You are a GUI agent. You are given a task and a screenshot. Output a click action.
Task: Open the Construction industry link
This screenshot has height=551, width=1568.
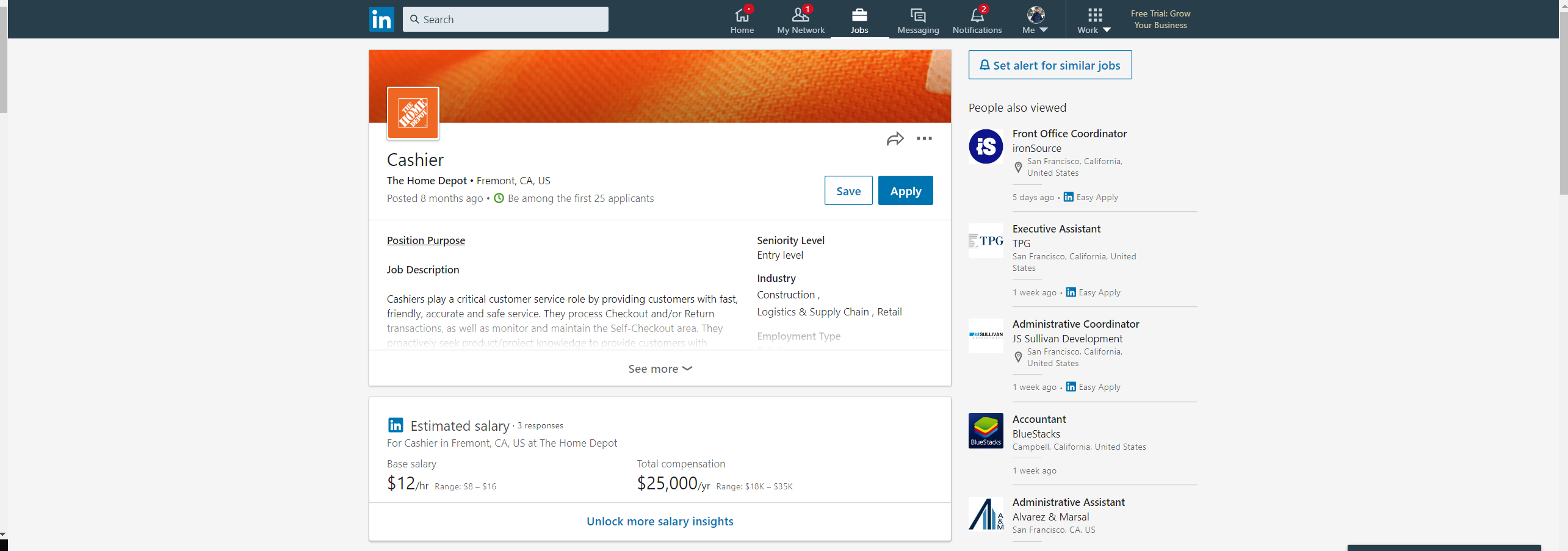pyautogui.click(x=786, y=295)
